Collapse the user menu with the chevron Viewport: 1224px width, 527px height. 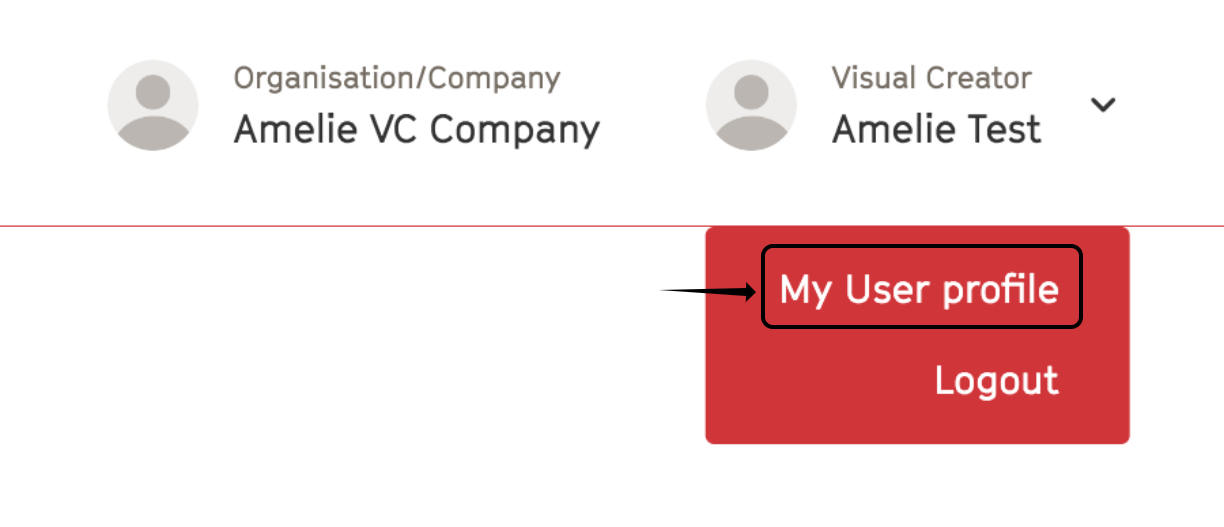(x=1103, y=105)
